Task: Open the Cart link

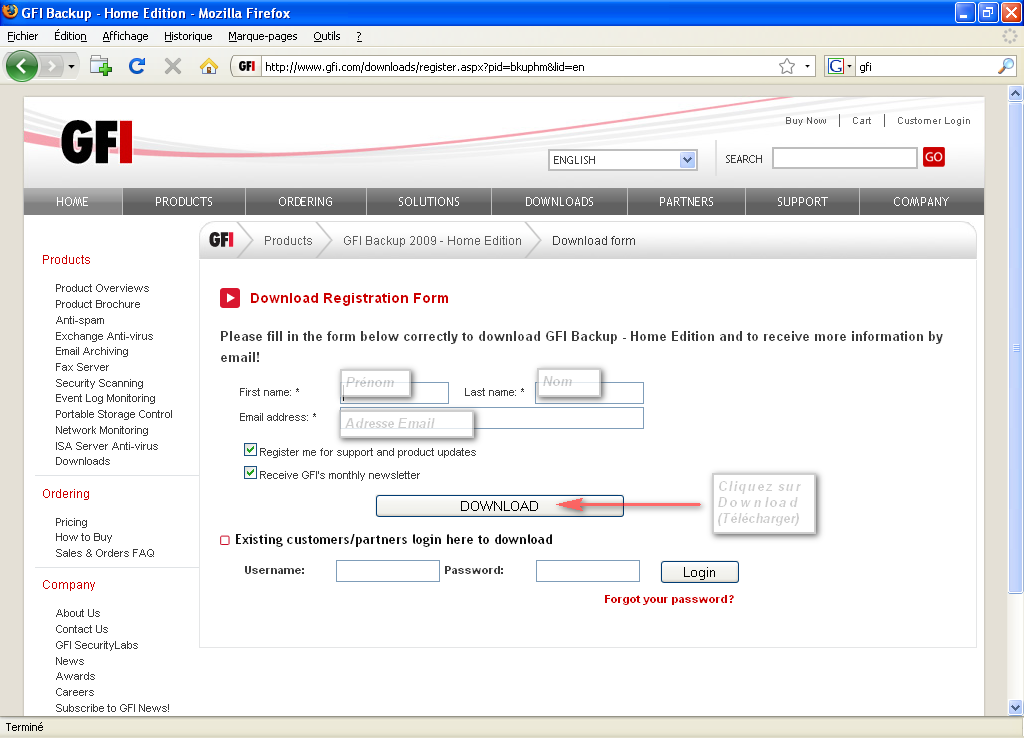Action: [861, 121]
